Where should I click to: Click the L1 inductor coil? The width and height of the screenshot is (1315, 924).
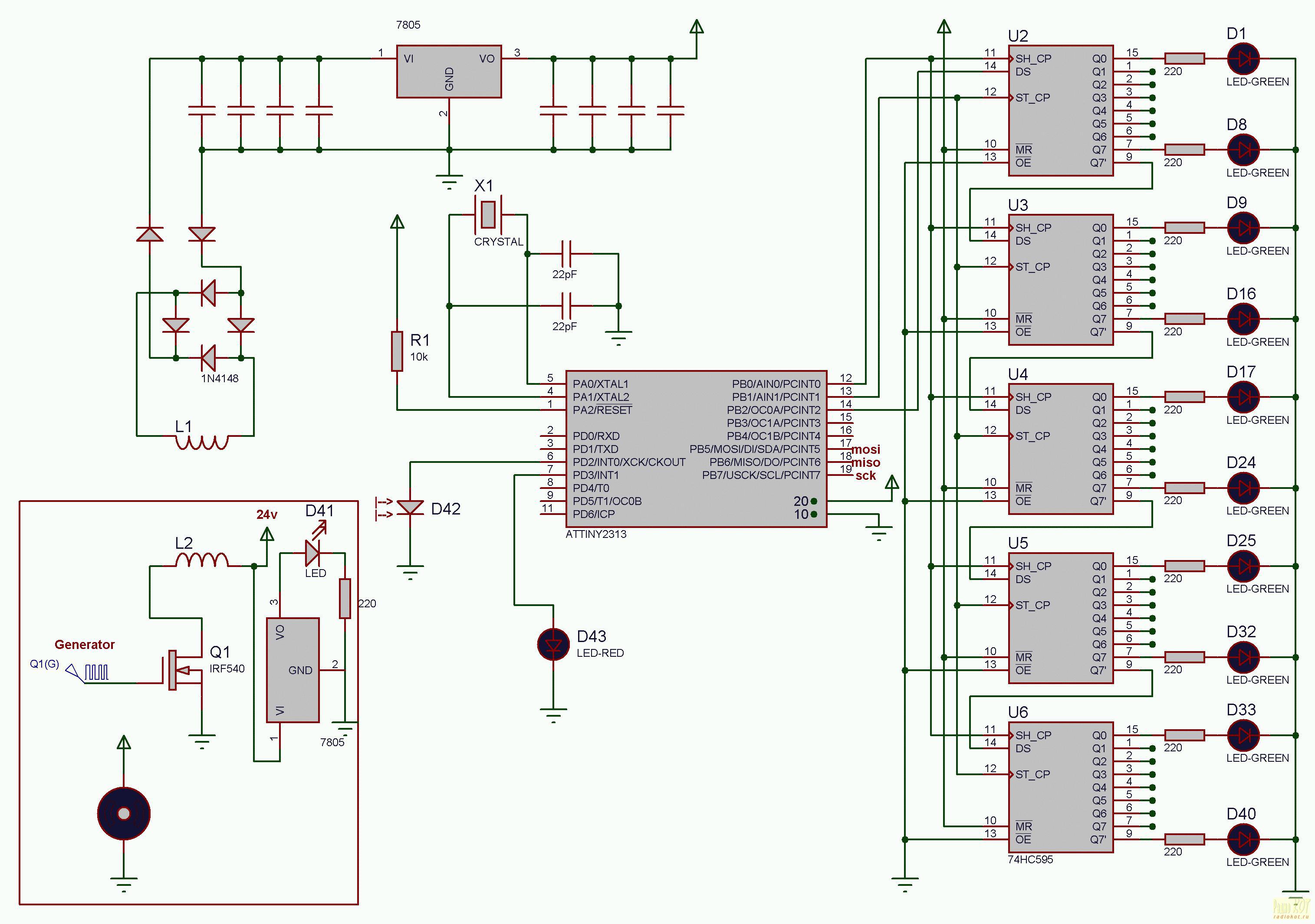(x=202, y=442)
